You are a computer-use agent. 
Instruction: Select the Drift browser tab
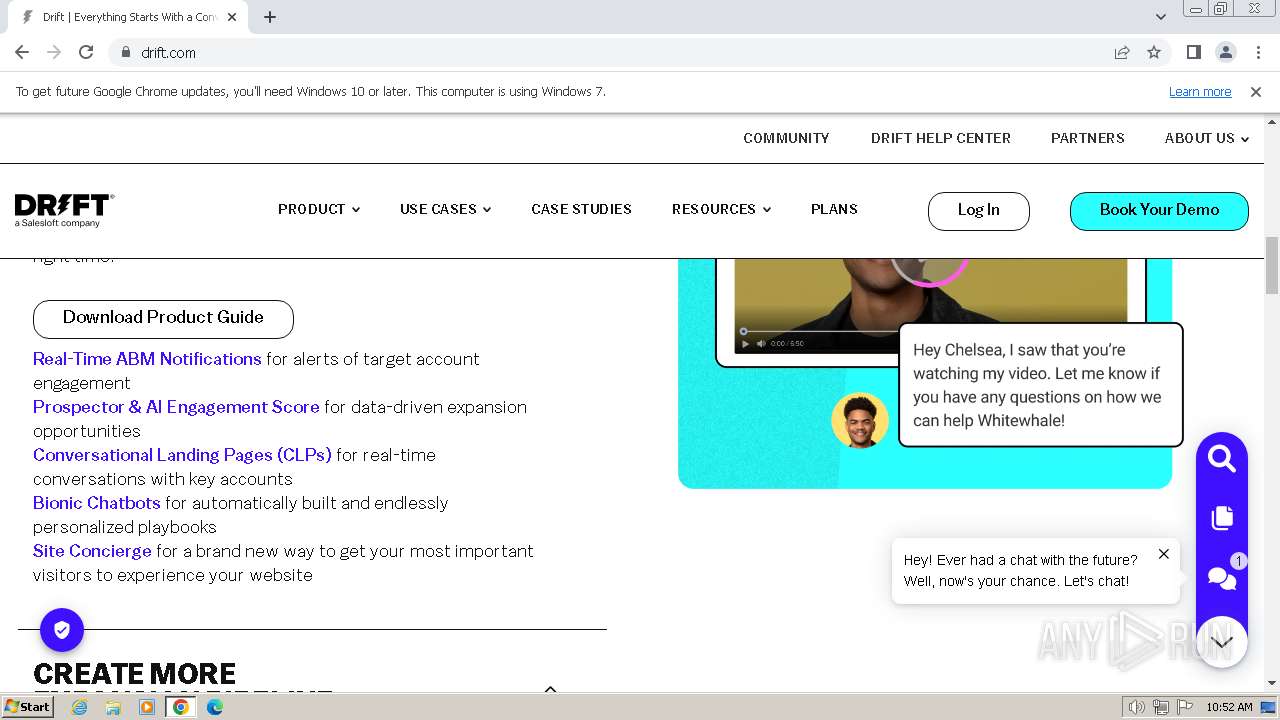click(x=130, y=17)
